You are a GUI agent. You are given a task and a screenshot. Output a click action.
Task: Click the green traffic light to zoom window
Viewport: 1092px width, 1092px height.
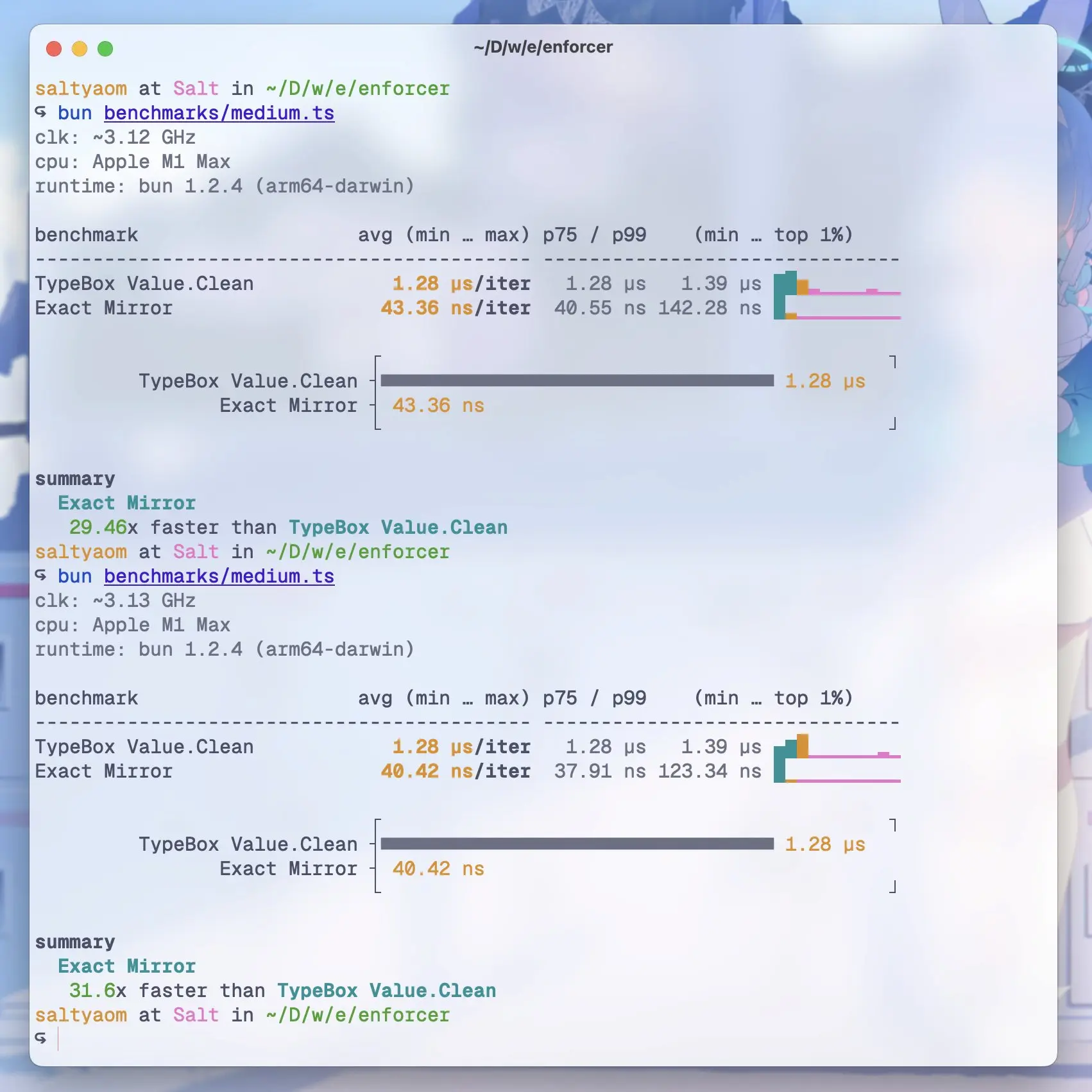click(x=105, y=47)
